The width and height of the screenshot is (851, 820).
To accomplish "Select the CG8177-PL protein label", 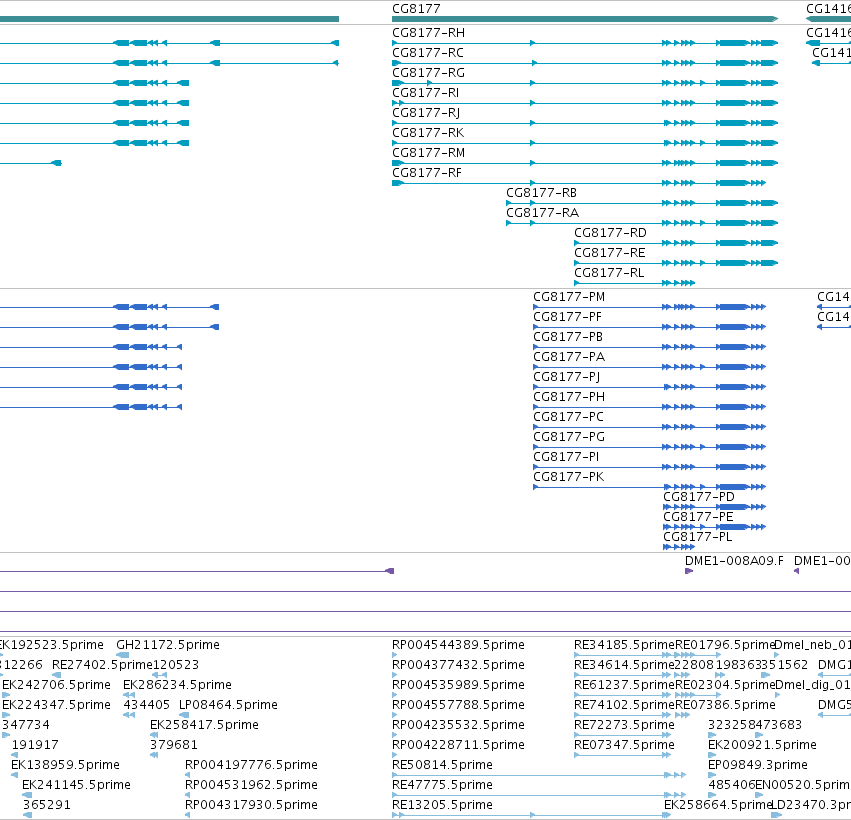I will click(698, 537).
